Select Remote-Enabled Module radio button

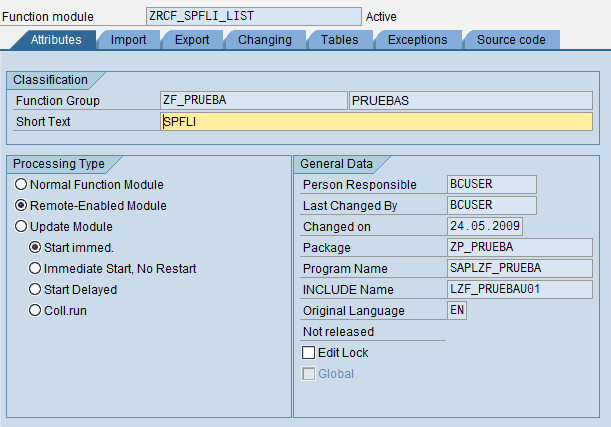click(x=21, y=205)
